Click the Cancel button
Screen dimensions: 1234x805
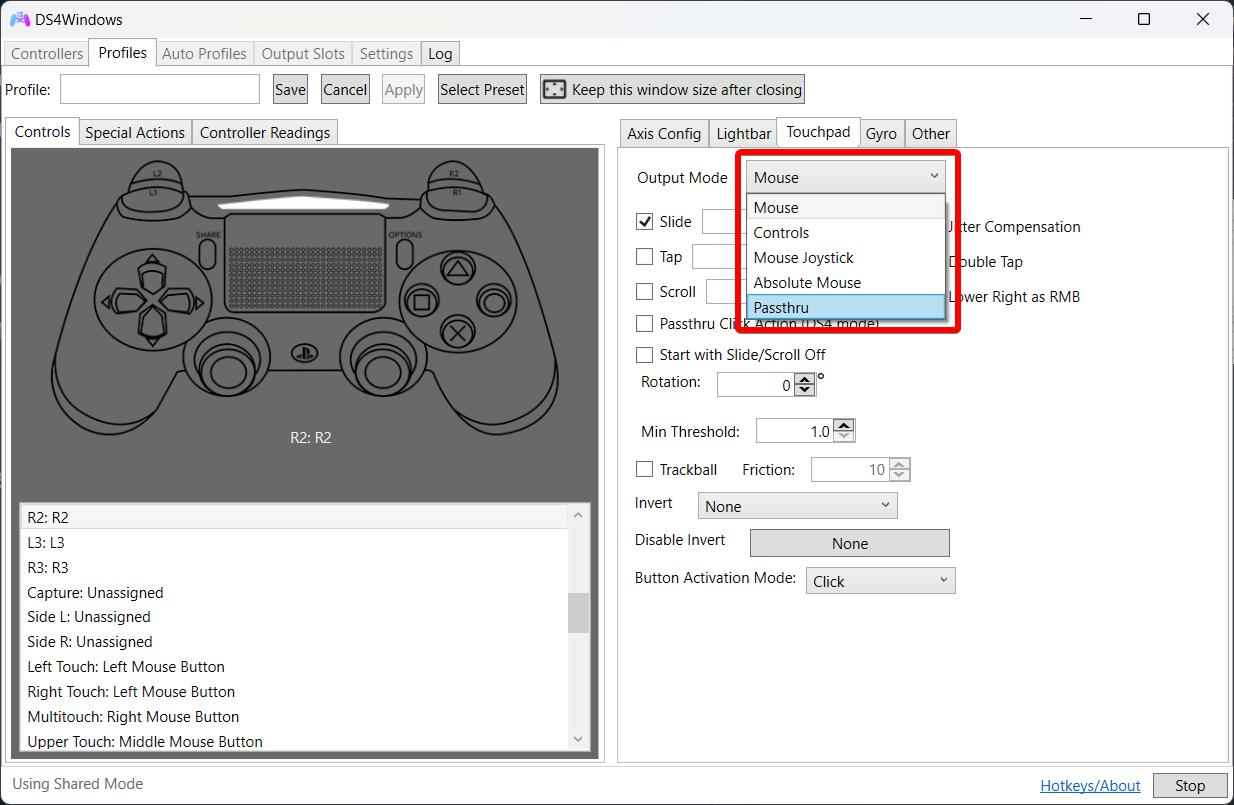[345, 89]
